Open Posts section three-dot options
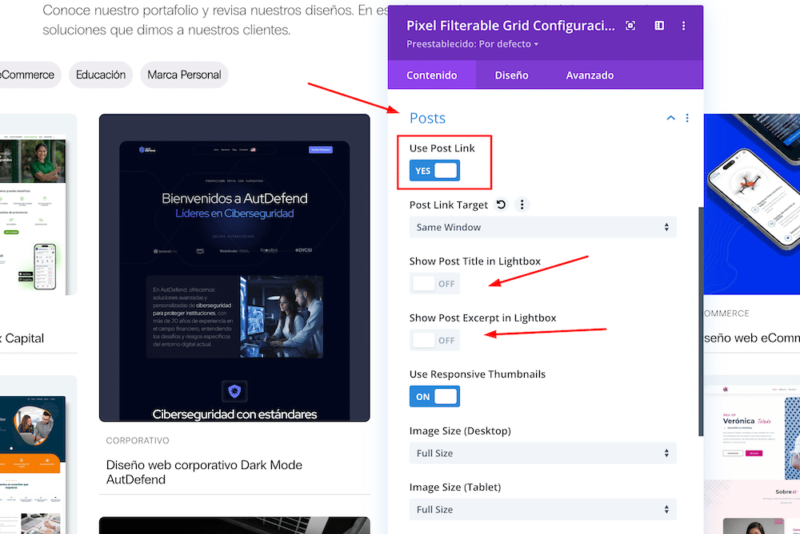 (x=687, y=118)
